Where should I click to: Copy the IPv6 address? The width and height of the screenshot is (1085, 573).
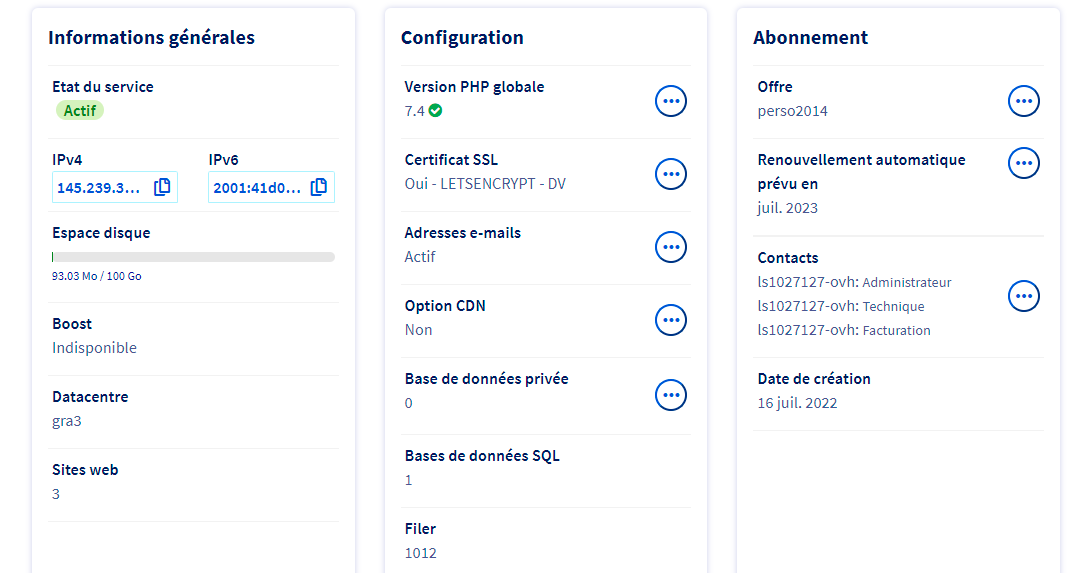coord(319,187)
